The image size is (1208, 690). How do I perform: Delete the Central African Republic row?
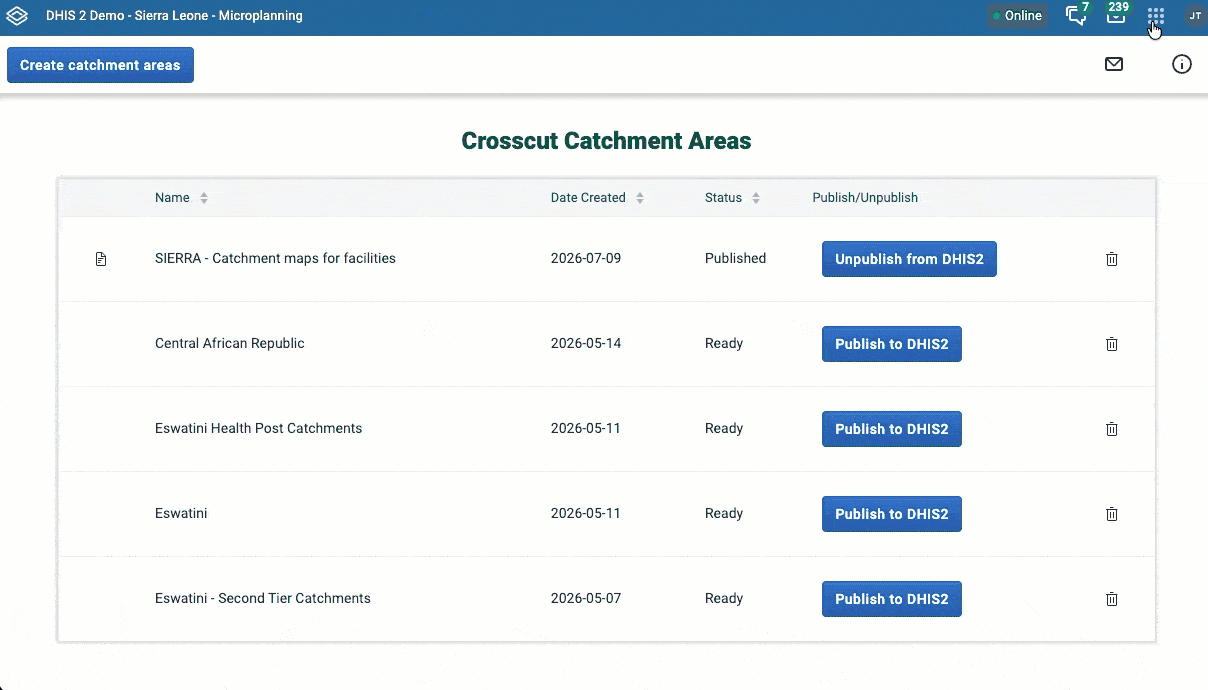[x=1111, y=344]
